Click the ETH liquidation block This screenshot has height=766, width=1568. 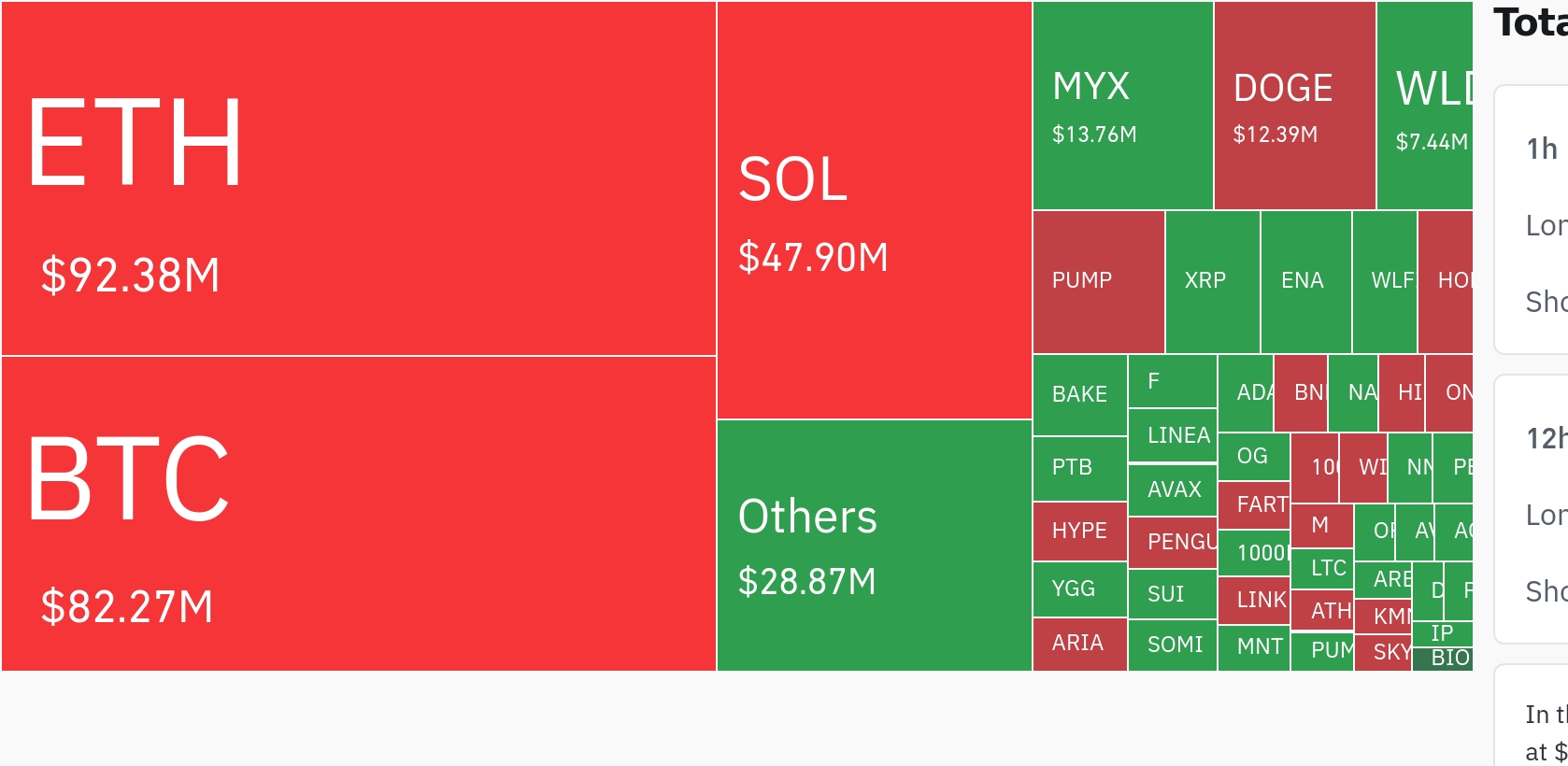click(x=359, y=178)
